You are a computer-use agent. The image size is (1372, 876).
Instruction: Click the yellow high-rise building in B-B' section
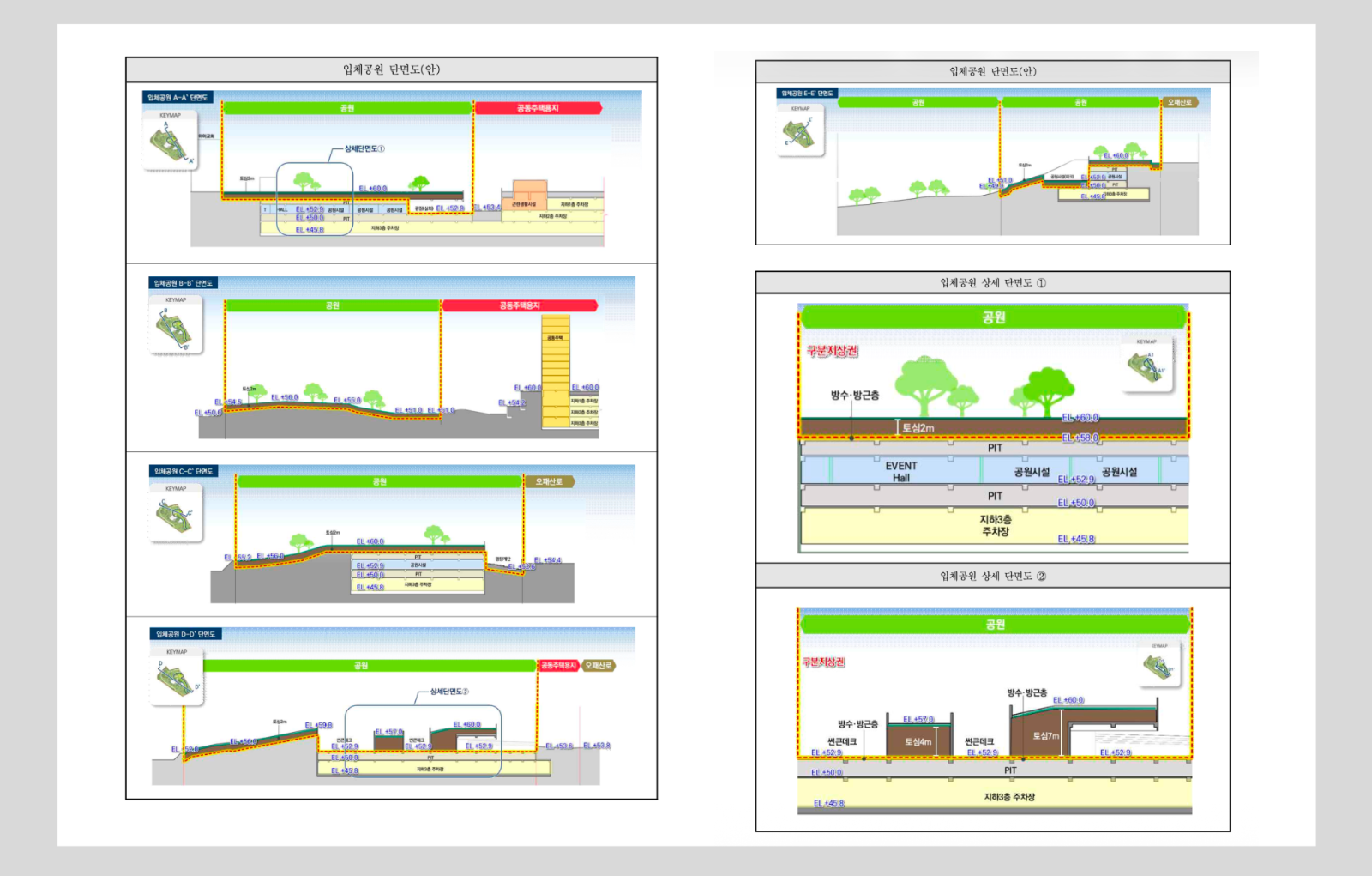(x=556, y=372)
